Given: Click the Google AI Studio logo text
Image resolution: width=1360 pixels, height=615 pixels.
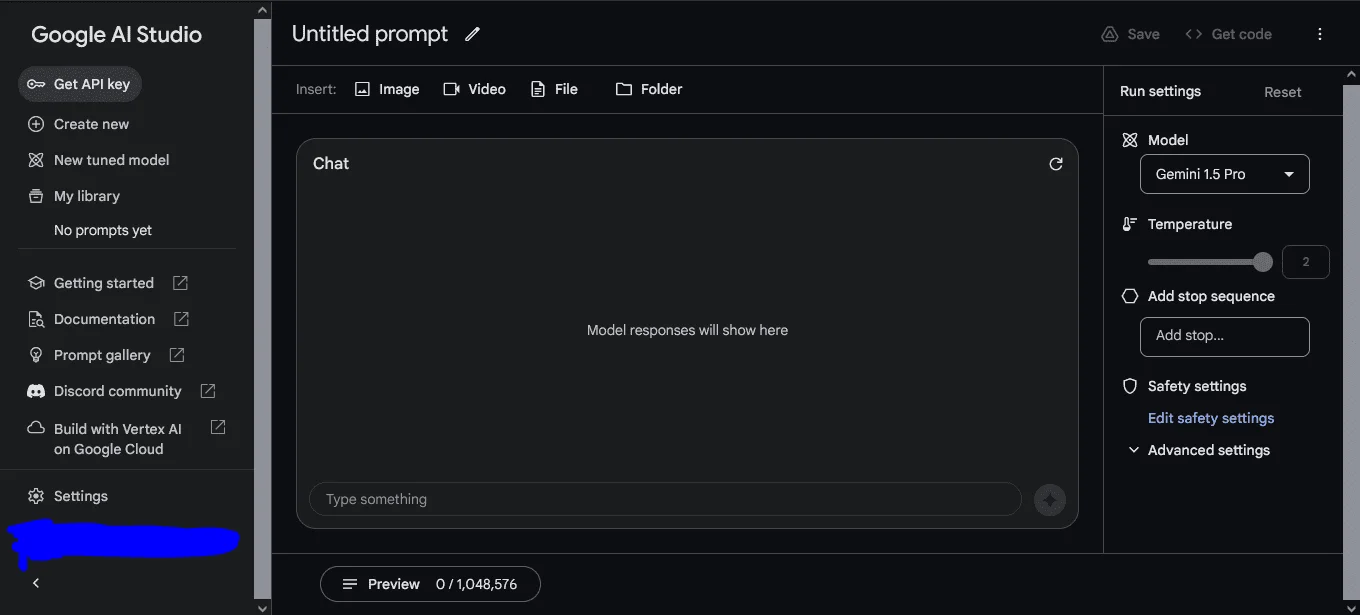Looking at the screenshot, I should tap(116, 34).
